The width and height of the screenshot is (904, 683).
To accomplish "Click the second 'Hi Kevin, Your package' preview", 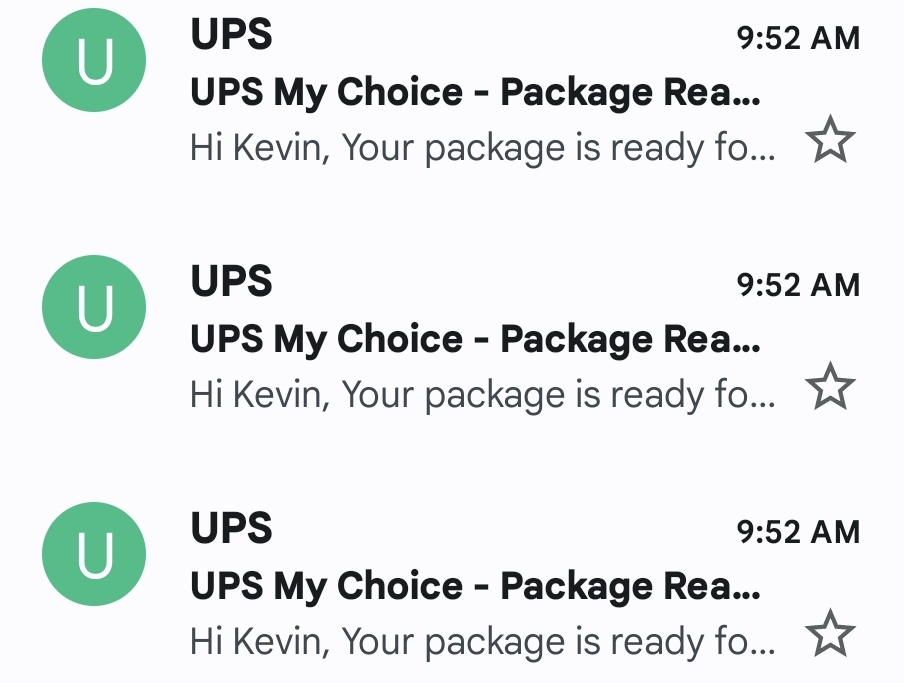I will [x=483, y=395].
